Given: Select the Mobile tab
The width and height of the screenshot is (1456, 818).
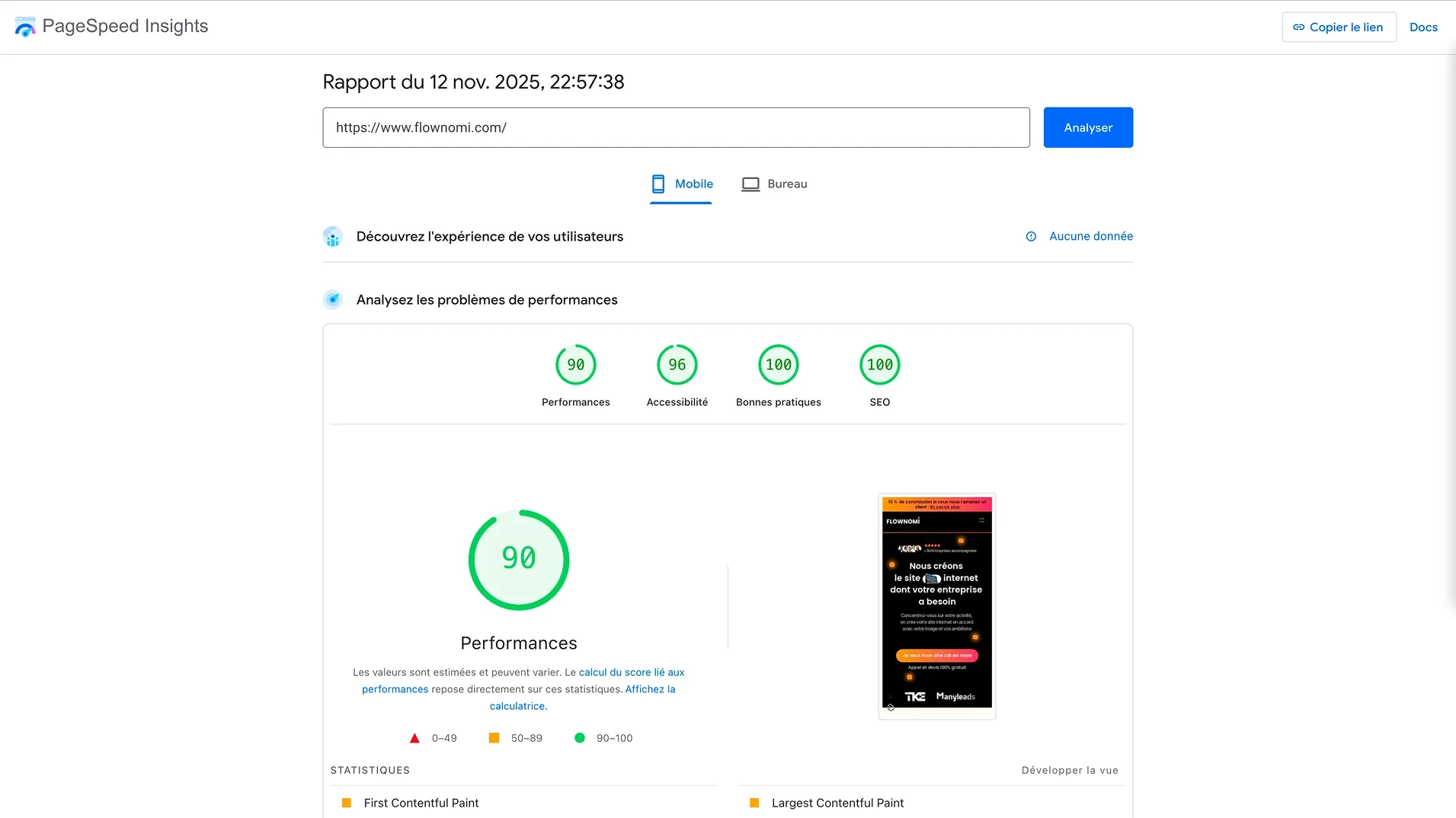Looking at the screenshot, I should [x=681, y=184].
